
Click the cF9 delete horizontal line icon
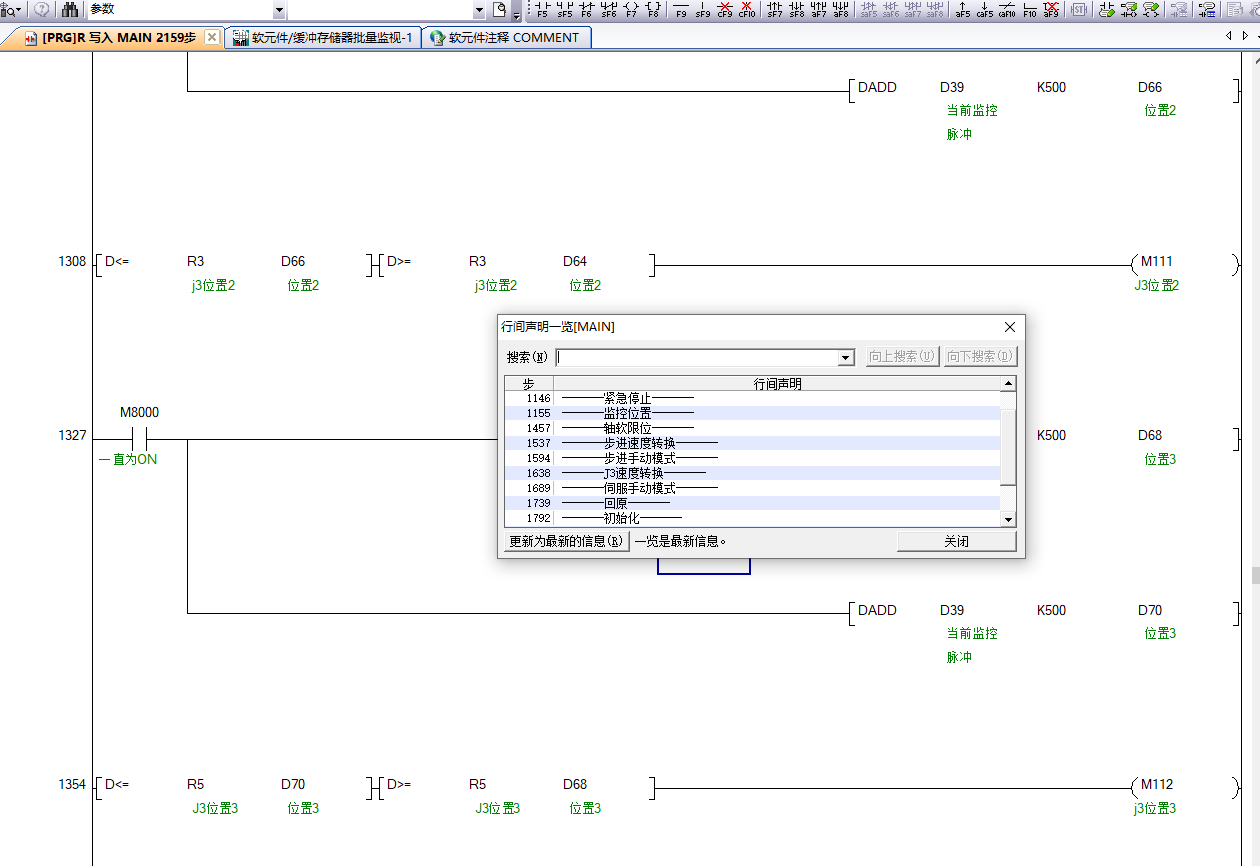[x=725, y=10]
